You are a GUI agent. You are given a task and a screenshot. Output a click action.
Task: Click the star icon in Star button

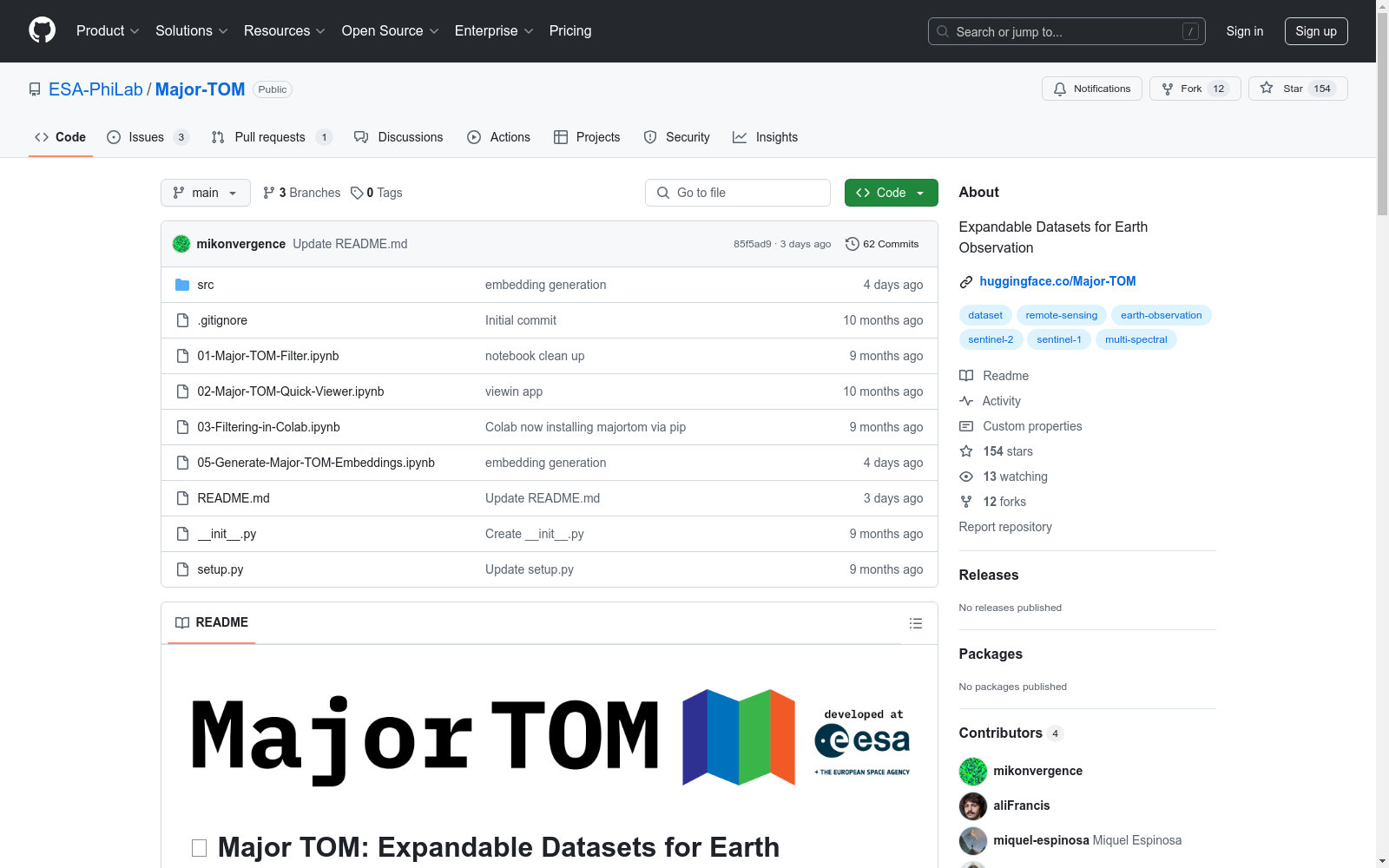[1267, 88]
